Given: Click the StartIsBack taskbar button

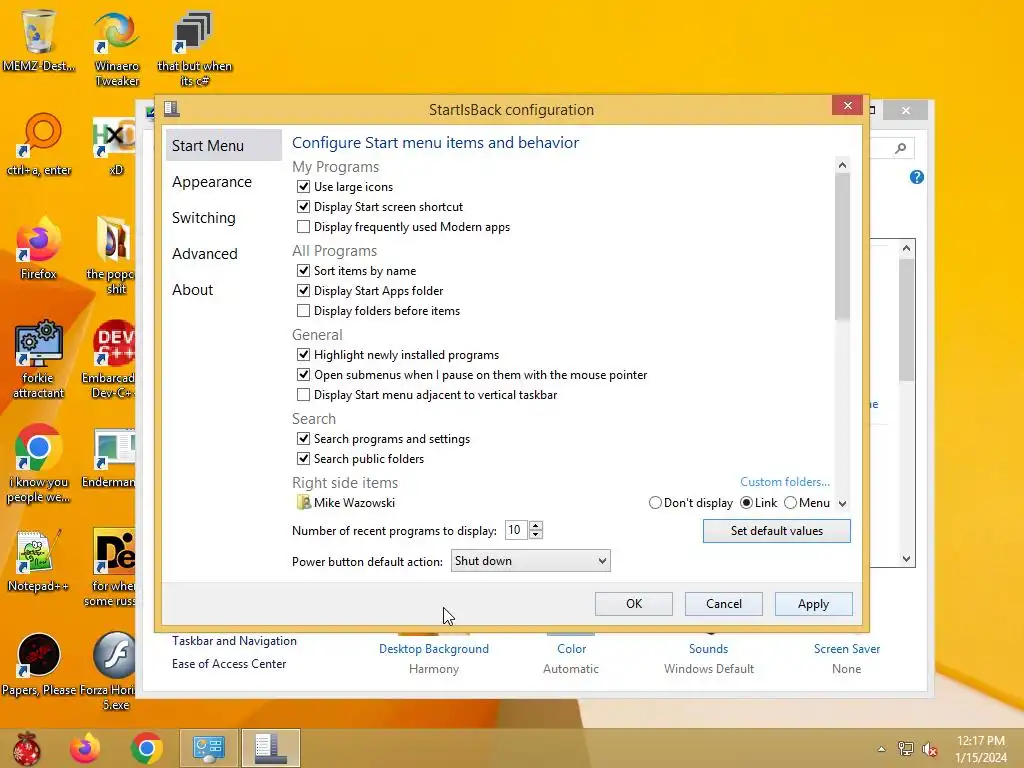Looking at the screenshot, I should 270,748.
